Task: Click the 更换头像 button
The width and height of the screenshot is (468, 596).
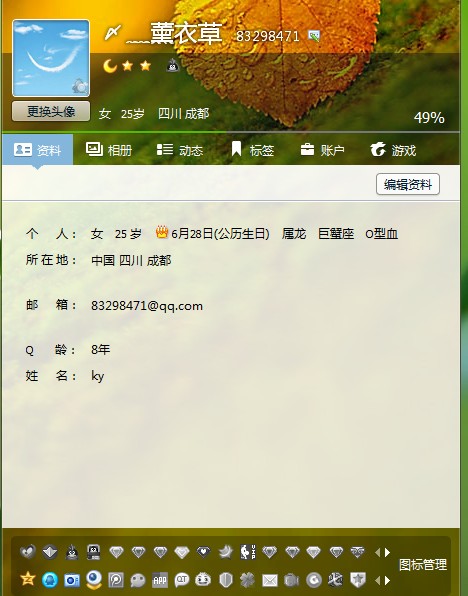Action: click(51, 111)
